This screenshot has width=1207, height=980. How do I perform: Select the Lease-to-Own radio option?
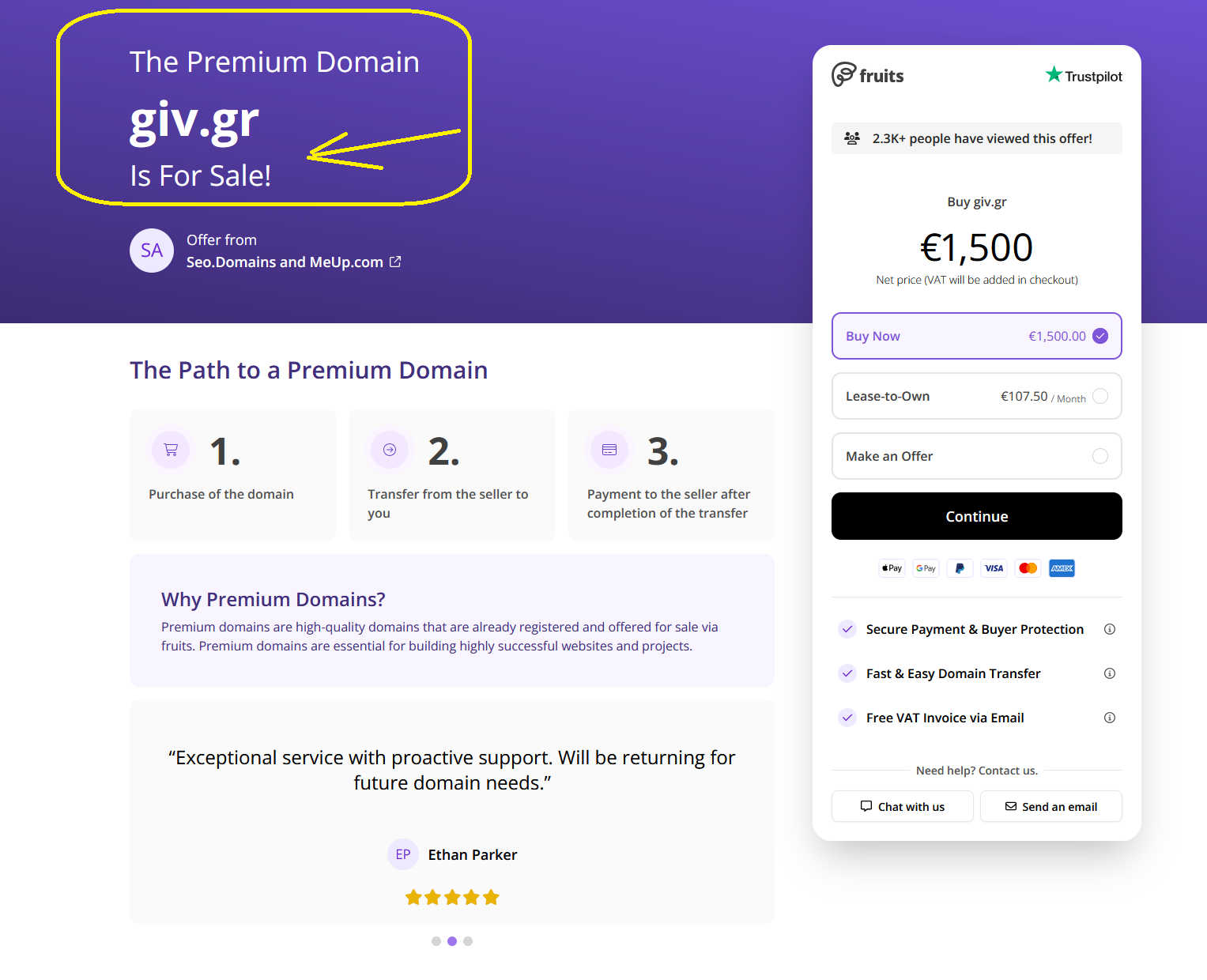click(1100, 396)
